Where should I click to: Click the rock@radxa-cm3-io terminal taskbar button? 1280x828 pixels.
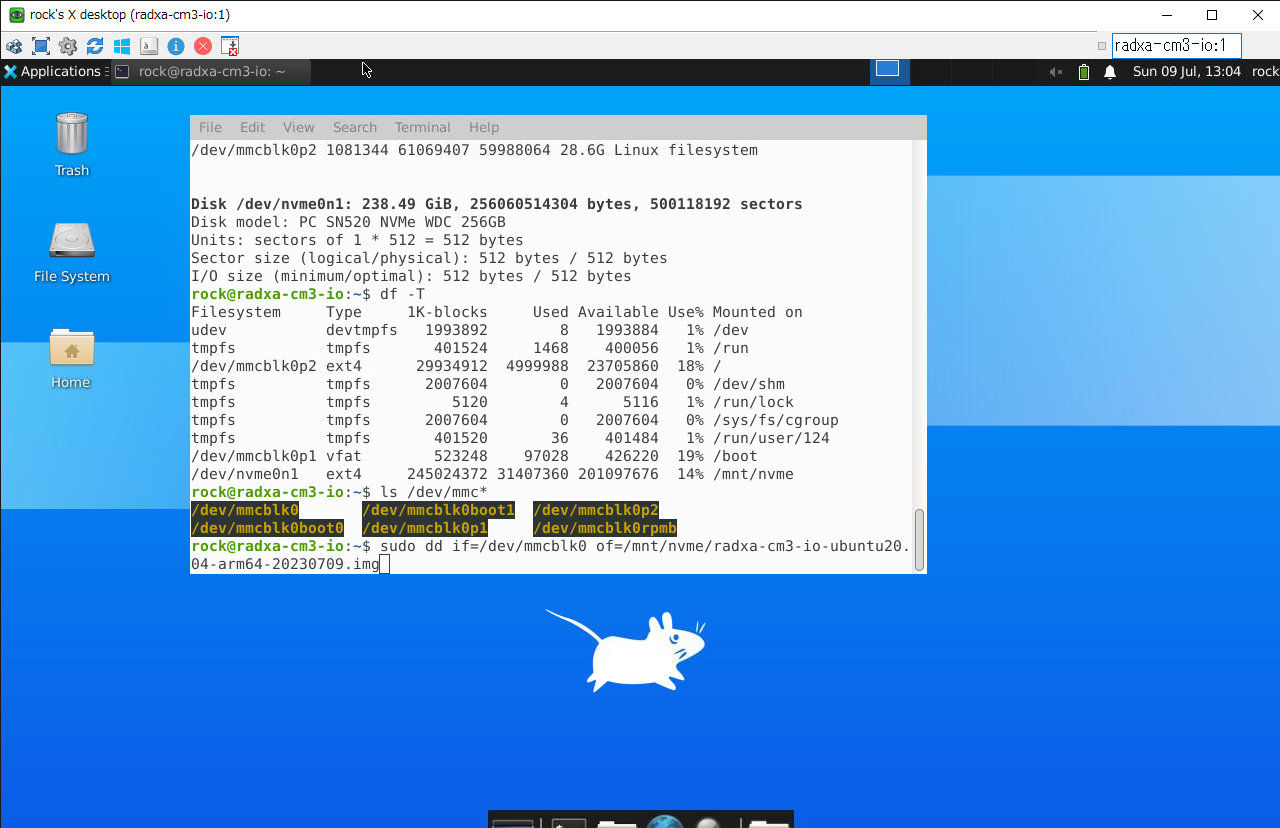click(210, 71)
